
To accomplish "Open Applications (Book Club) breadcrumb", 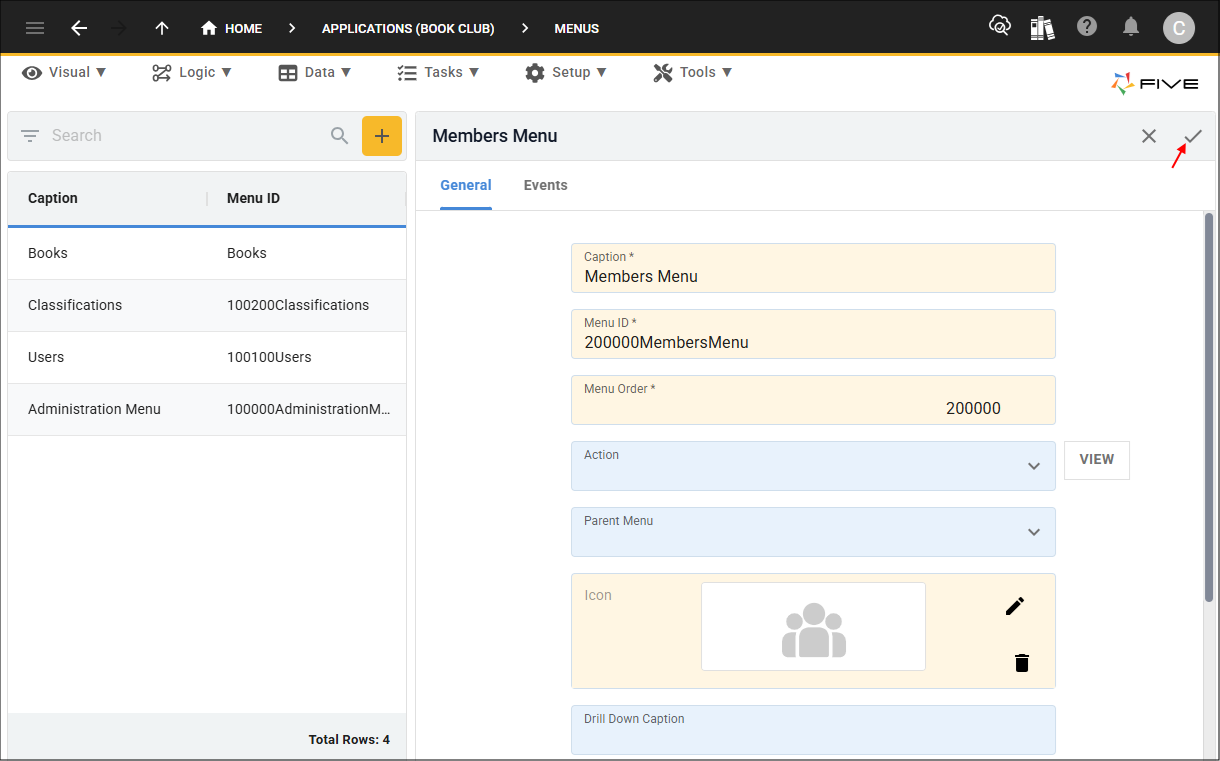I will (408, 28).
